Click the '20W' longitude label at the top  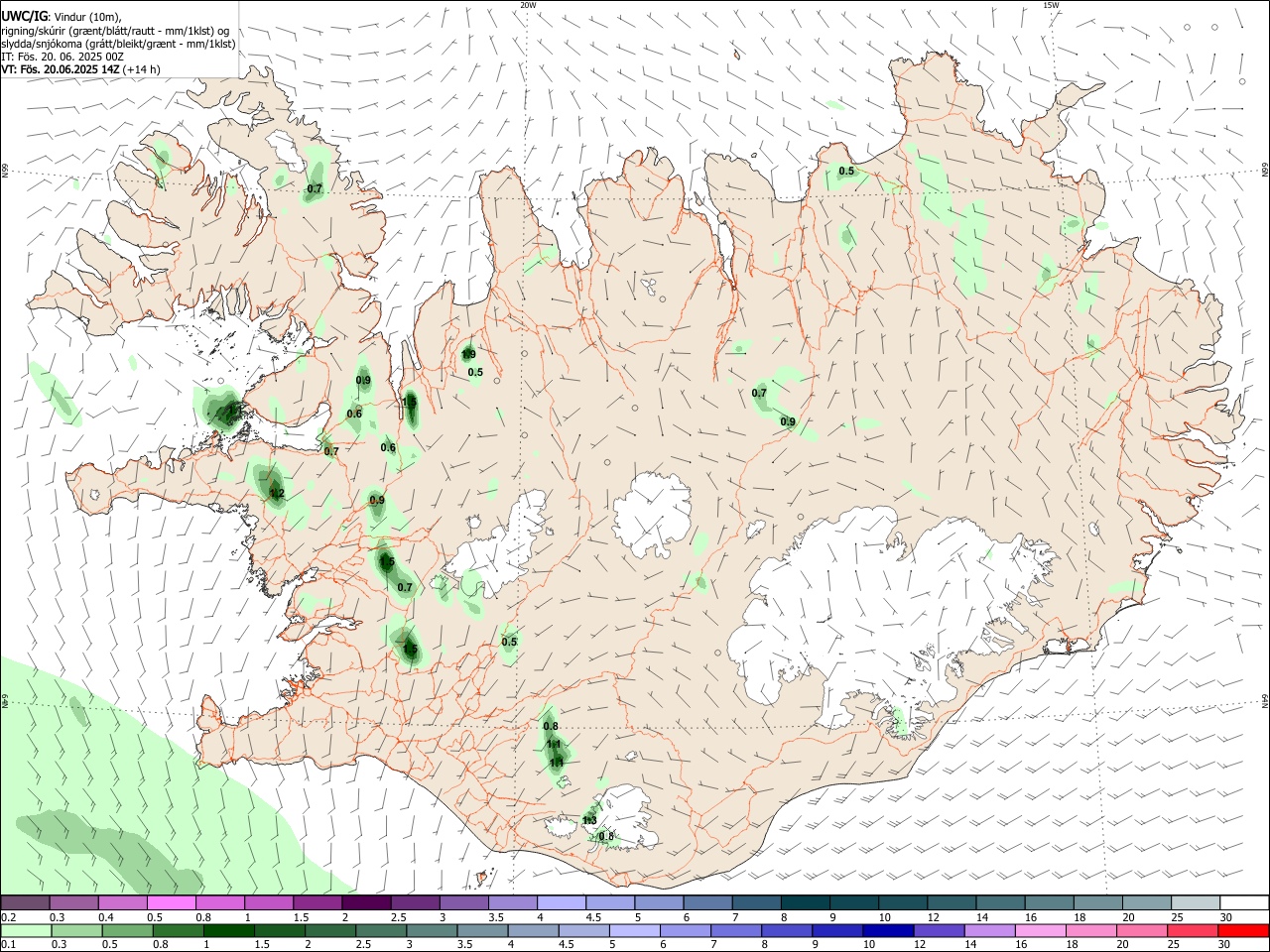pyautogui.click(x=528, y=5)
